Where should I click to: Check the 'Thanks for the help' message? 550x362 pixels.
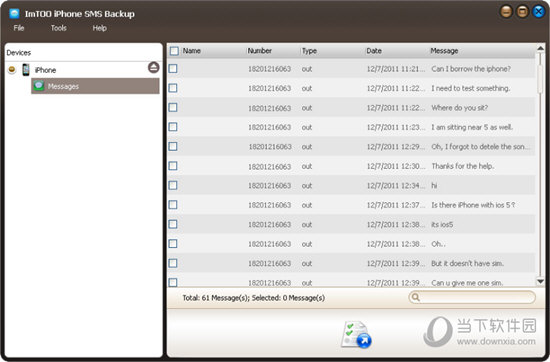coord(173,166)
